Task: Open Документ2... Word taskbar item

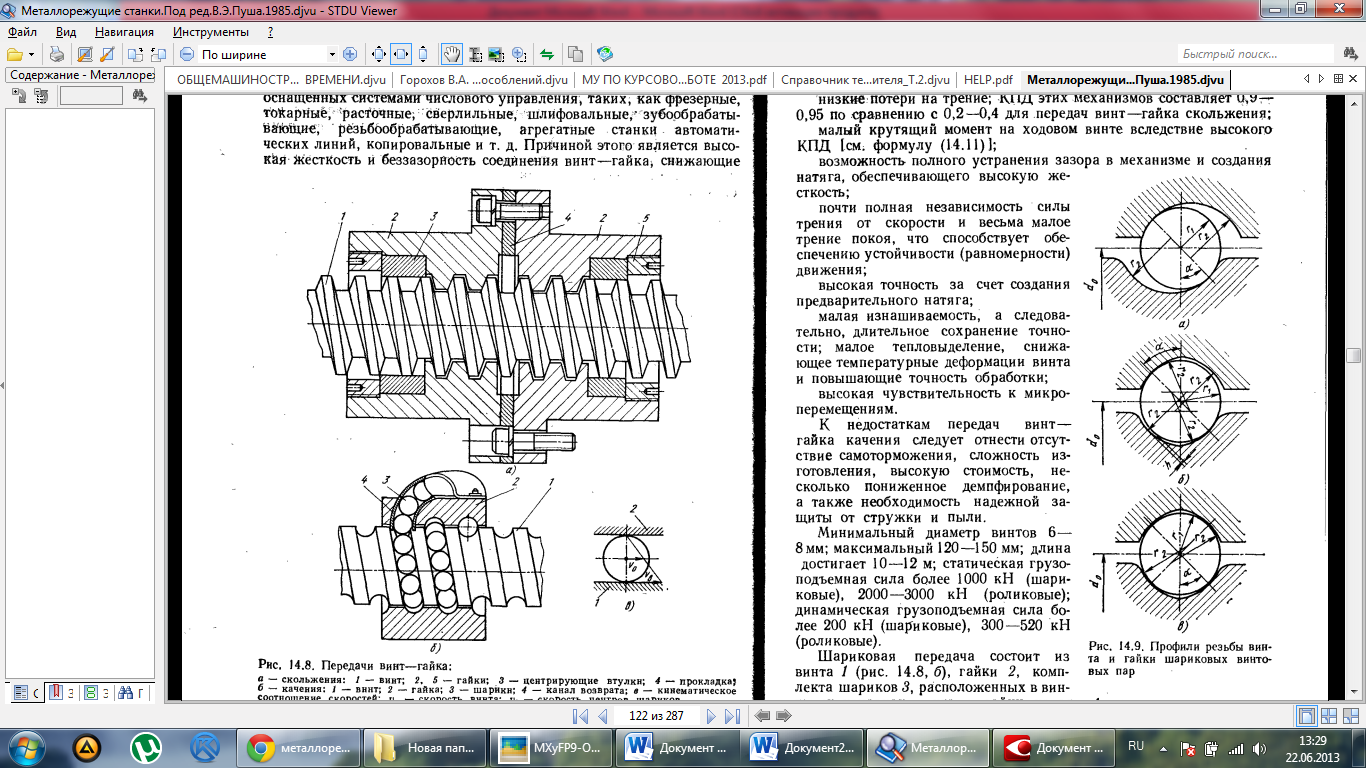Action: coord(803,747)
